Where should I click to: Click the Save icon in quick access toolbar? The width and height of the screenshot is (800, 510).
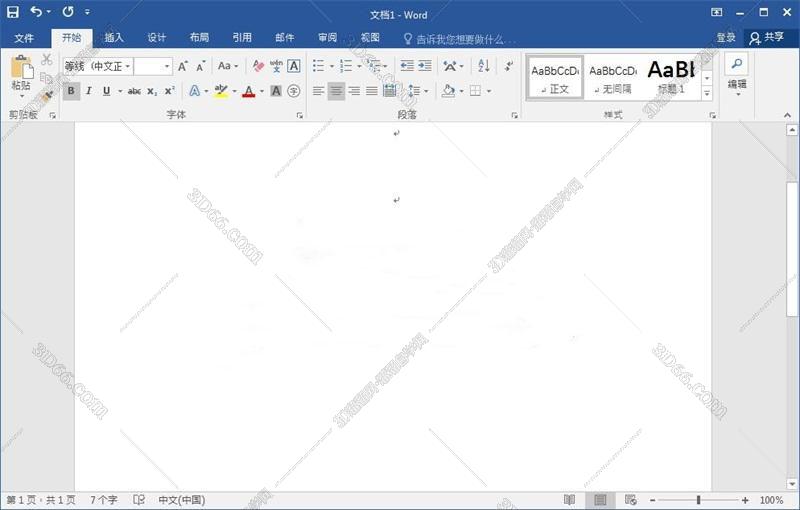click(x=13, y=12)
